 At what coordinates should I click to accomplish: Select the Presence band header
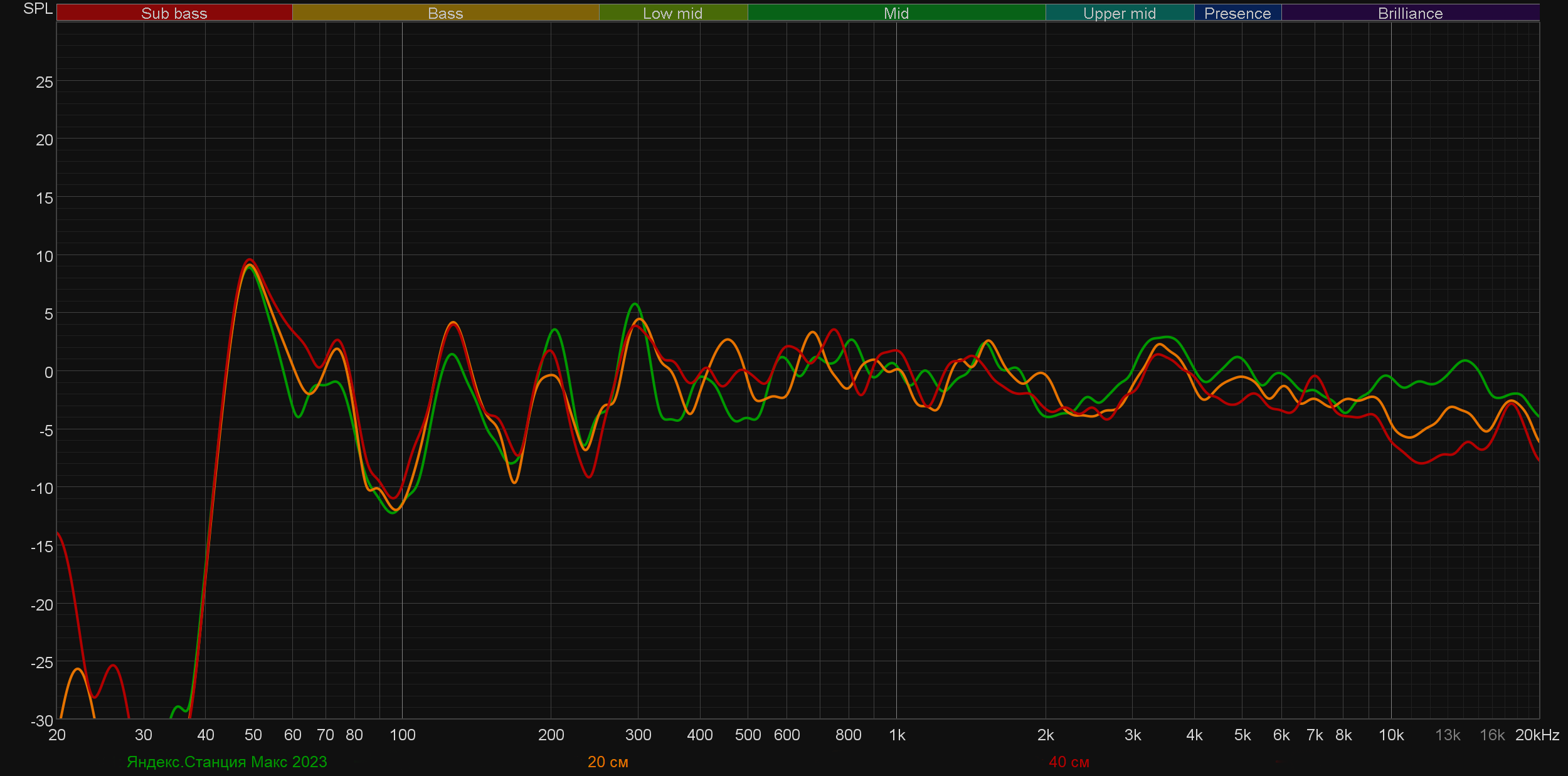1237,13
